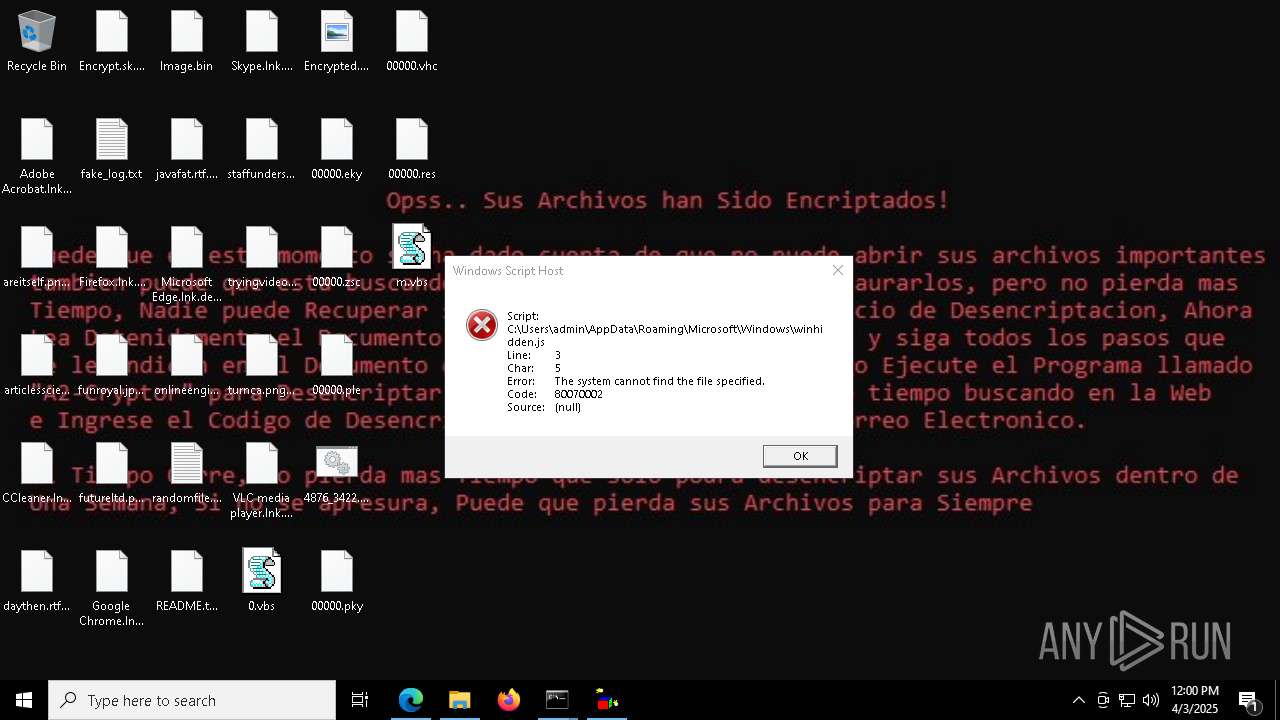Screen dimensions: 1280x720
Task: Select the 0.vbs script icon
Action: [x=262, y=580]
